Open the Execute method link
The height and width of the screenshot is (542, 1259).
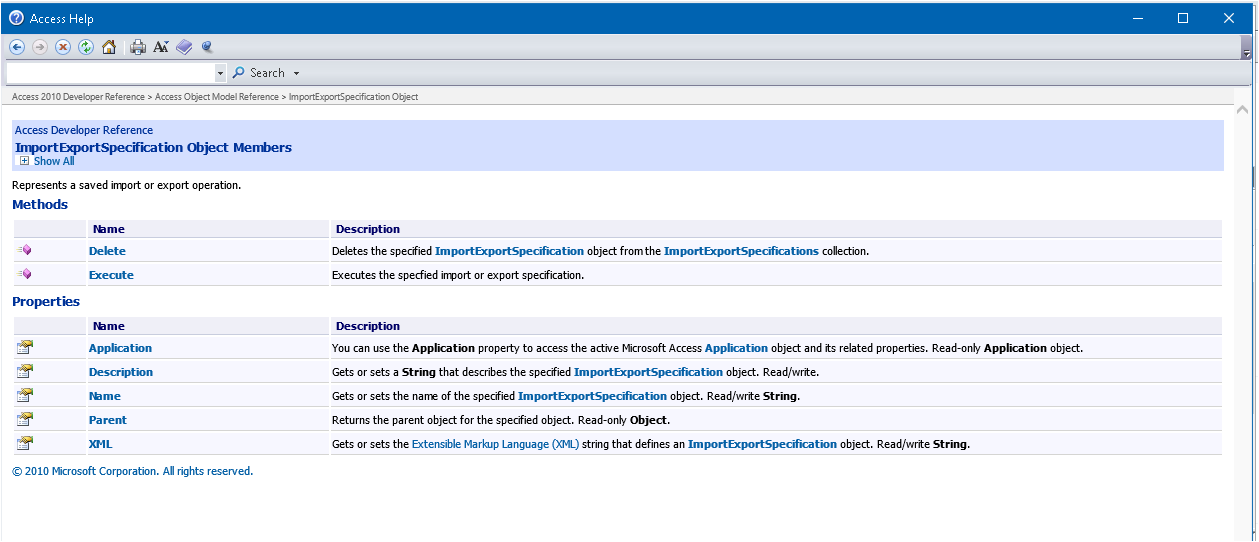[x=111, y=275]
